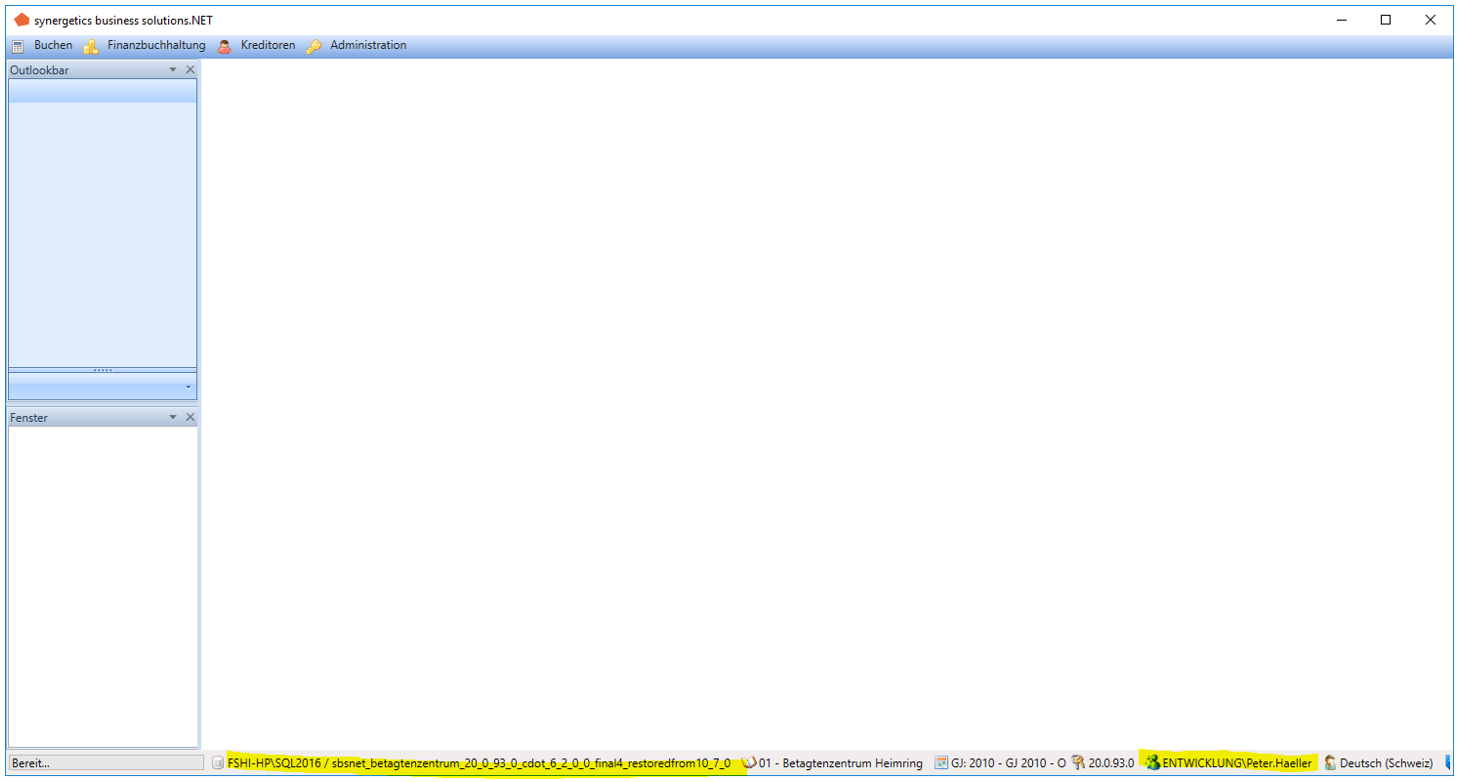
Task: Maximize the synergetics application window
Action: pyautogui.click(x=1386, y=20)
